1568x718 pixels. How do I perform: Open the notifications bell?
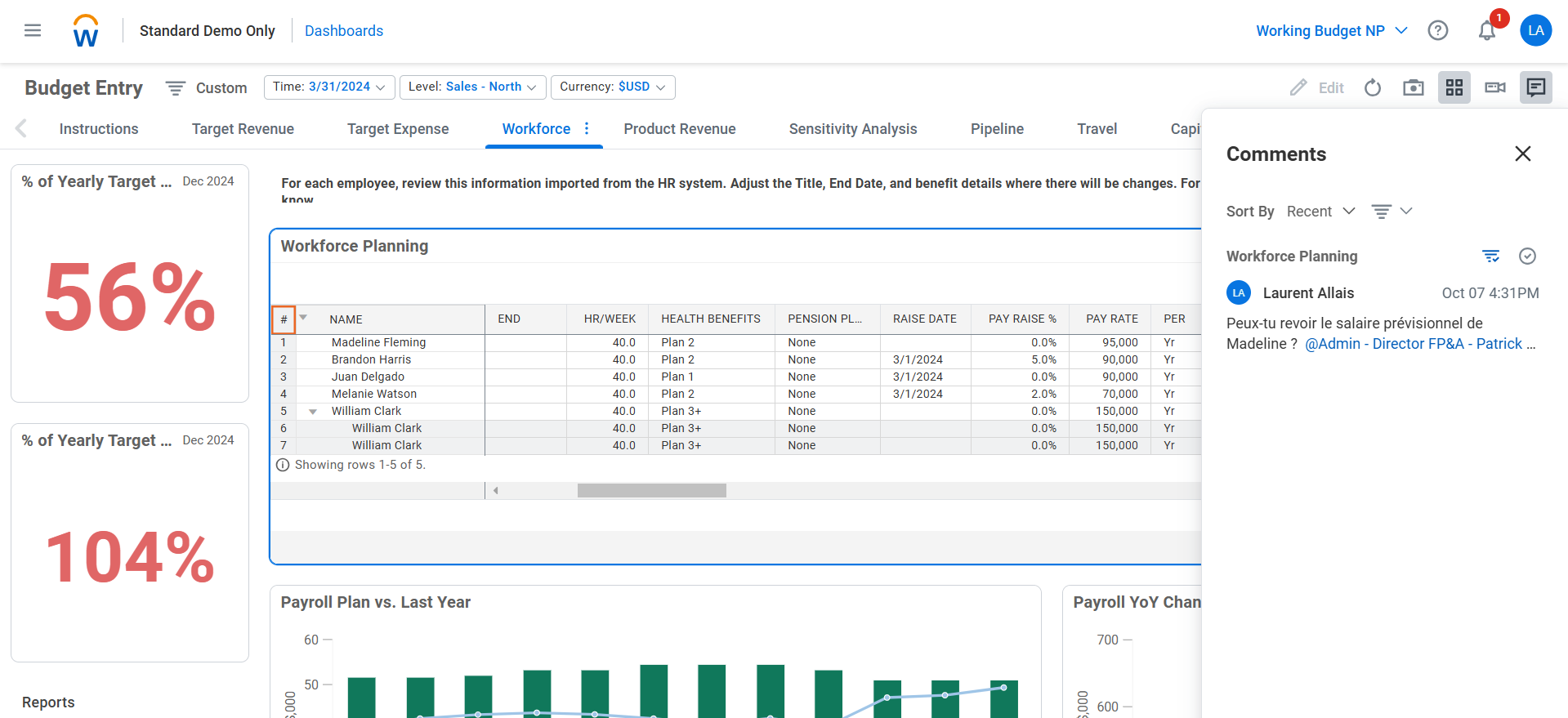click(1486, 31)
